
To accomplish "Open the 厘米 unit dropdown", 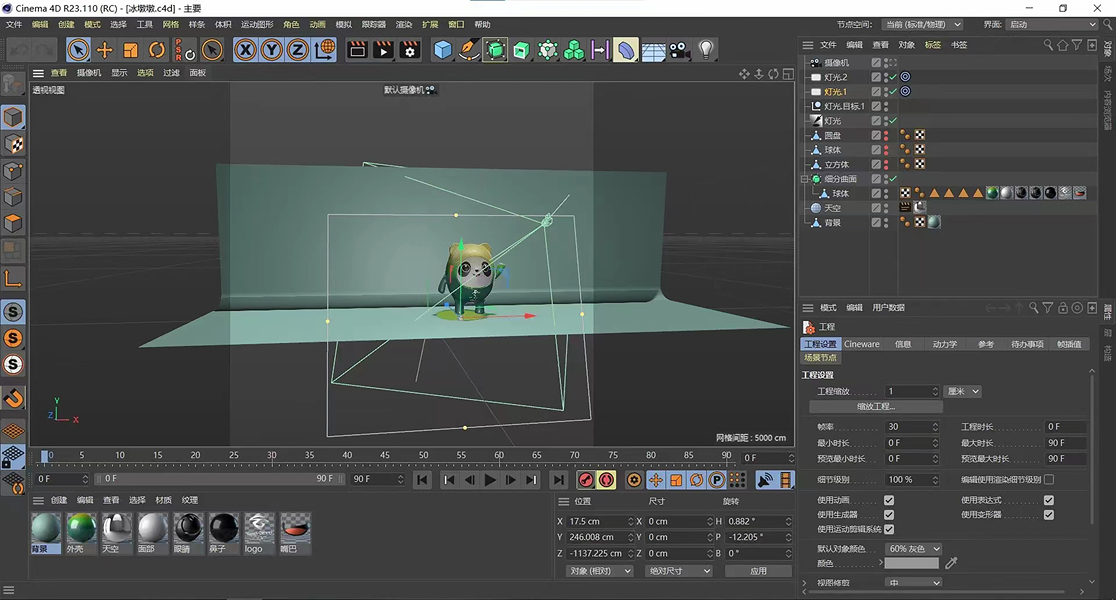I will point(963,391).
